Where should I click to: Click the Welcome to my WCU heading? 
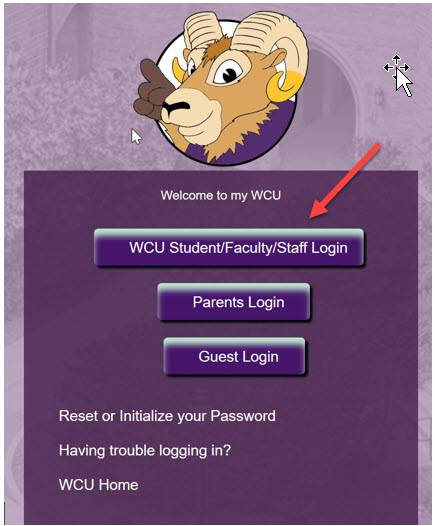(221, 195)
